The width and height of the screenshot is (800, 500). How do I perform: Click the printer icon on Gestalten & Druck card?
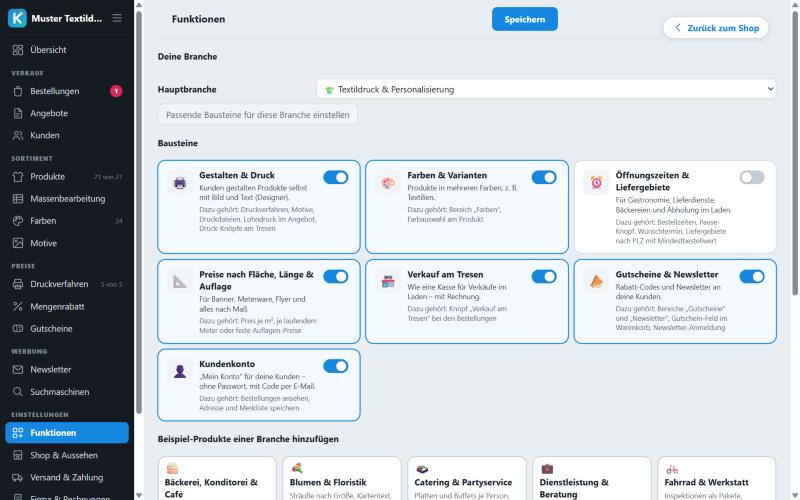tap(180, 183)
